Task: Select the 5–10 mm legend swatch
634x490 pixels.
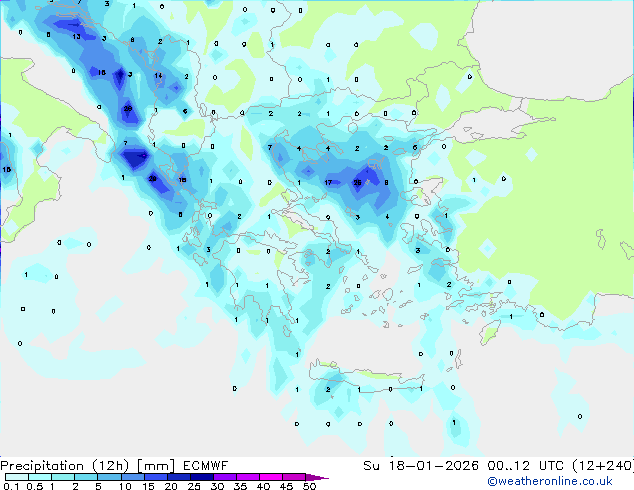Action: pyautogui.click(x=110, y=477)
